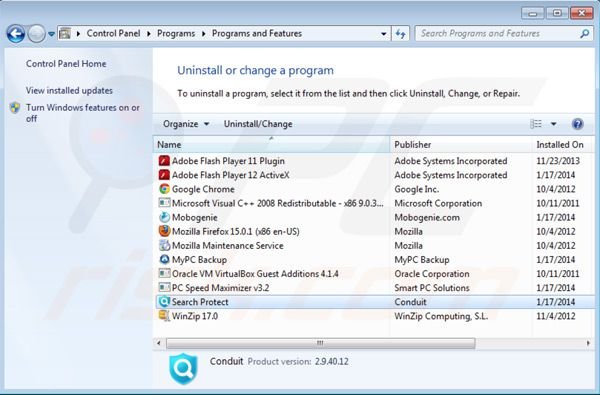
Task: Click the Refresh button beside address bar
Action: [401, 34]
